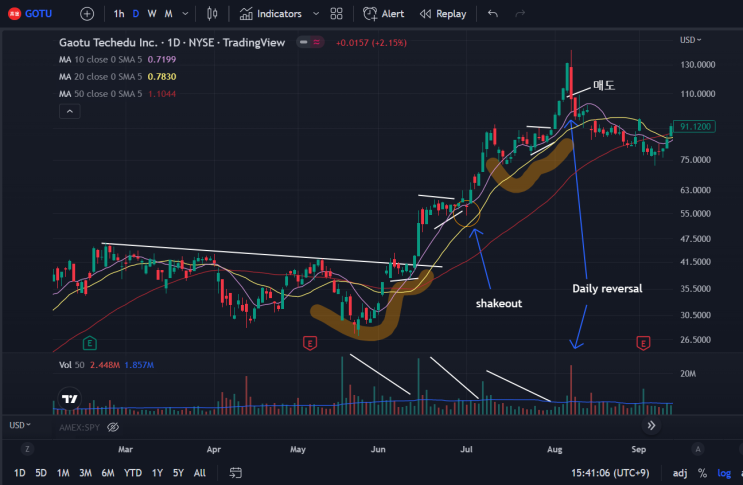Click the 15:41:06 (UTC+9) clock

point(610,473)
